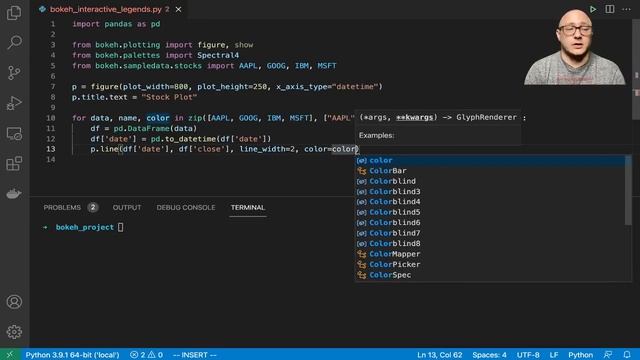Screen dimensions: 640x360
Task: Choose the ColorMapper suggestion
Action: click(490, 254)
